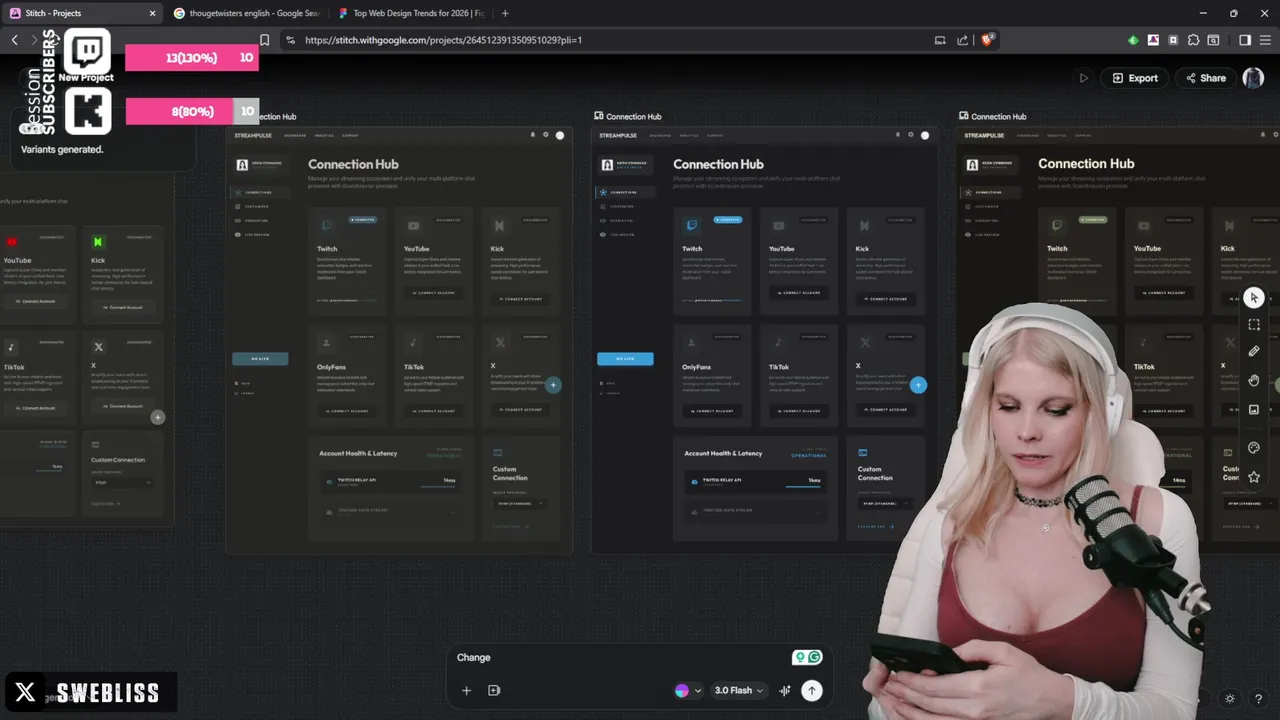1280x720 pixels.
Task: Select the image tool in side toolbar
Action: pyautogui.click(x=1254, y=409)
